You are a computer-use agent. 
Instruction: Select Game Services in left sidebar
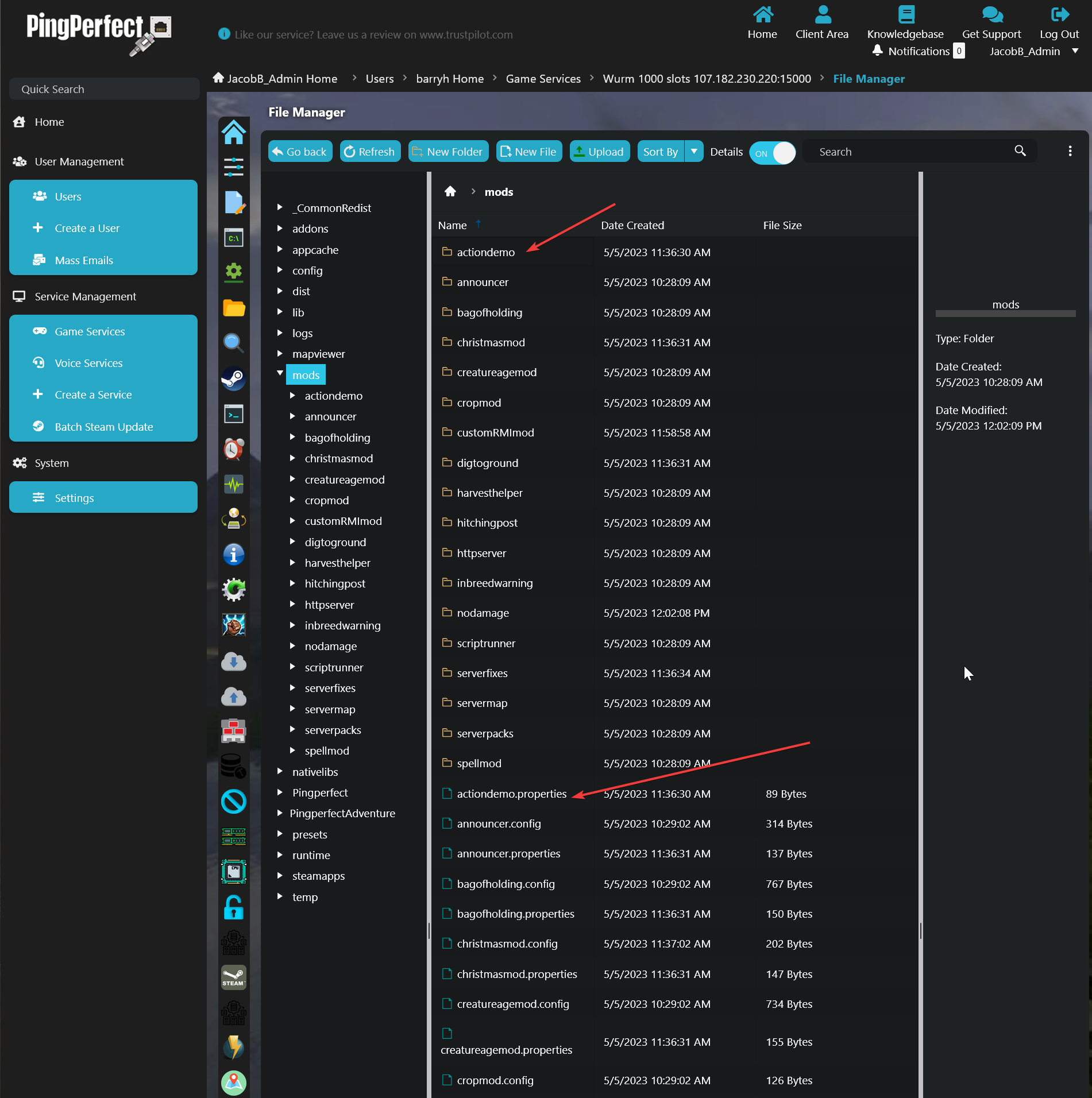pyautogui.click(x=90, y=331)
